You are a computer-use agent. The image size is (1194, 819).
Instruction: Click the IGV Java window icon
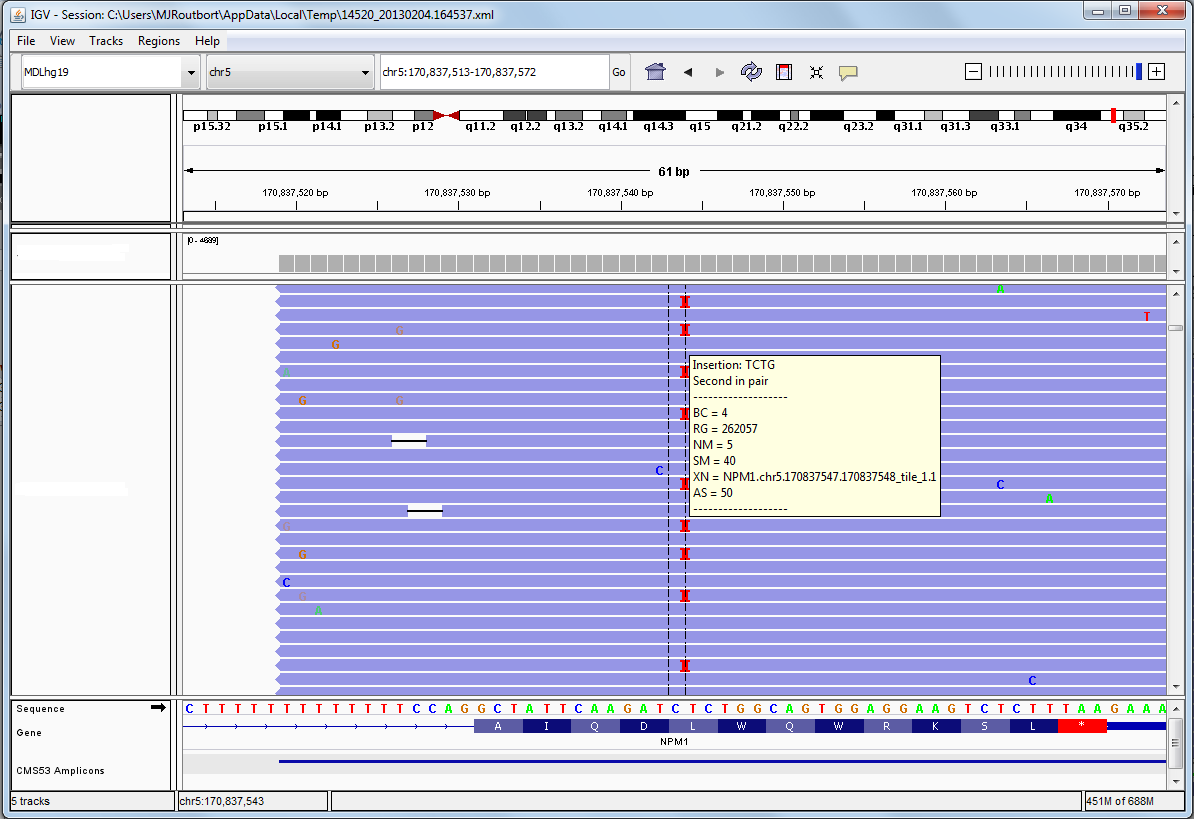click(x=18, y=14)
